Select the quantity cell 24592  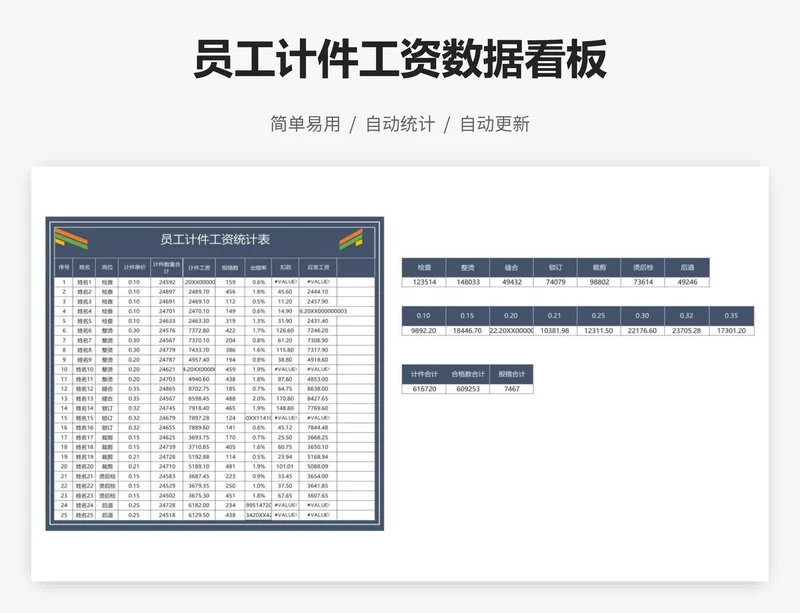[167, 282]
